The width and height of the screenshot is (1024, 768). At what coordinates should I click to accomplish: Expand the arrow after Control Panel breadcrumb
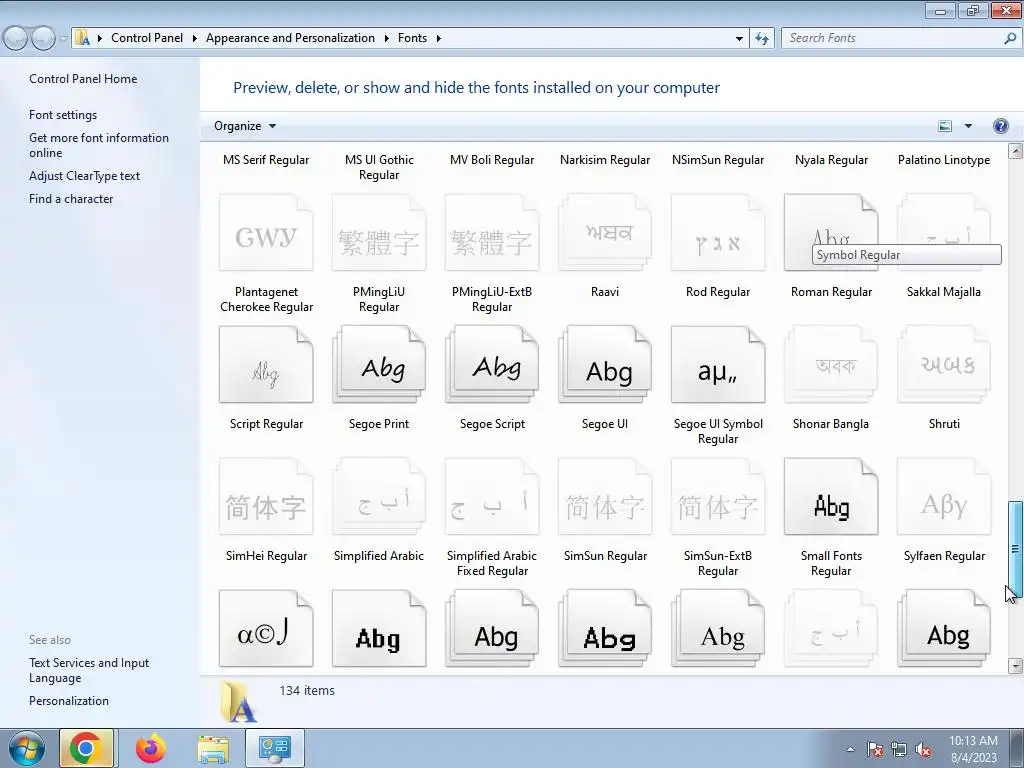(x=195, y=38)
